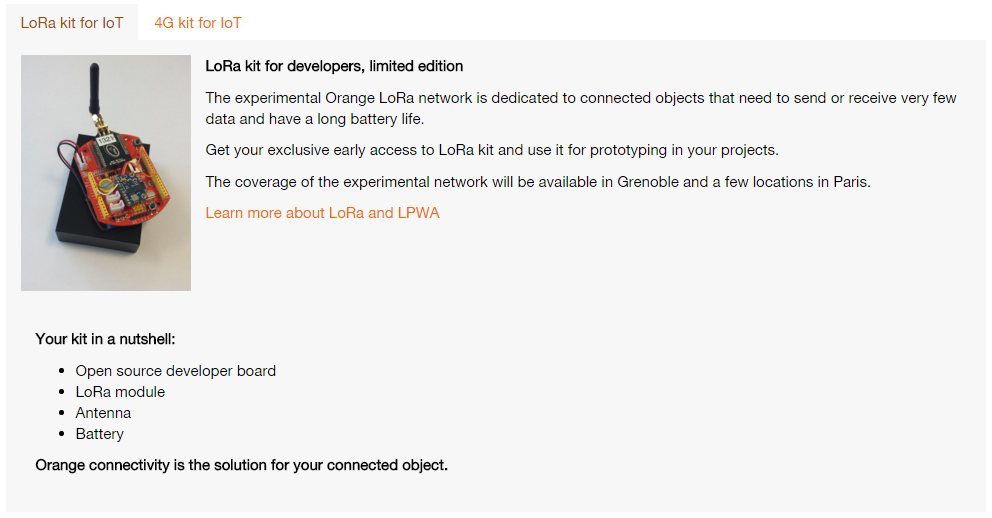Click the LoRa kit product photo

coord(106,173)
